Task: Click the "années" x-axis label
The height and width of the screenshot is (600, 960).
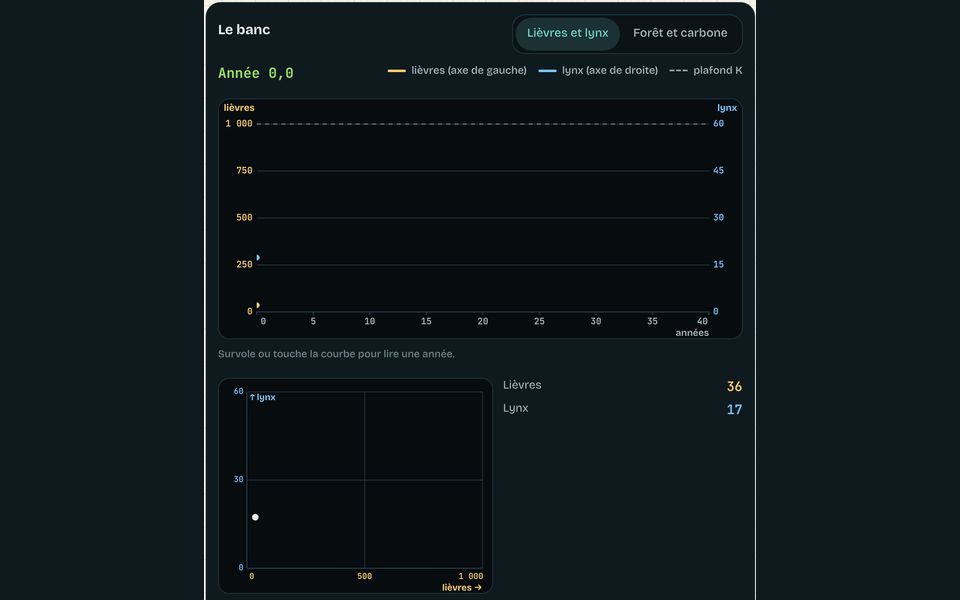Action: (692, 333)
